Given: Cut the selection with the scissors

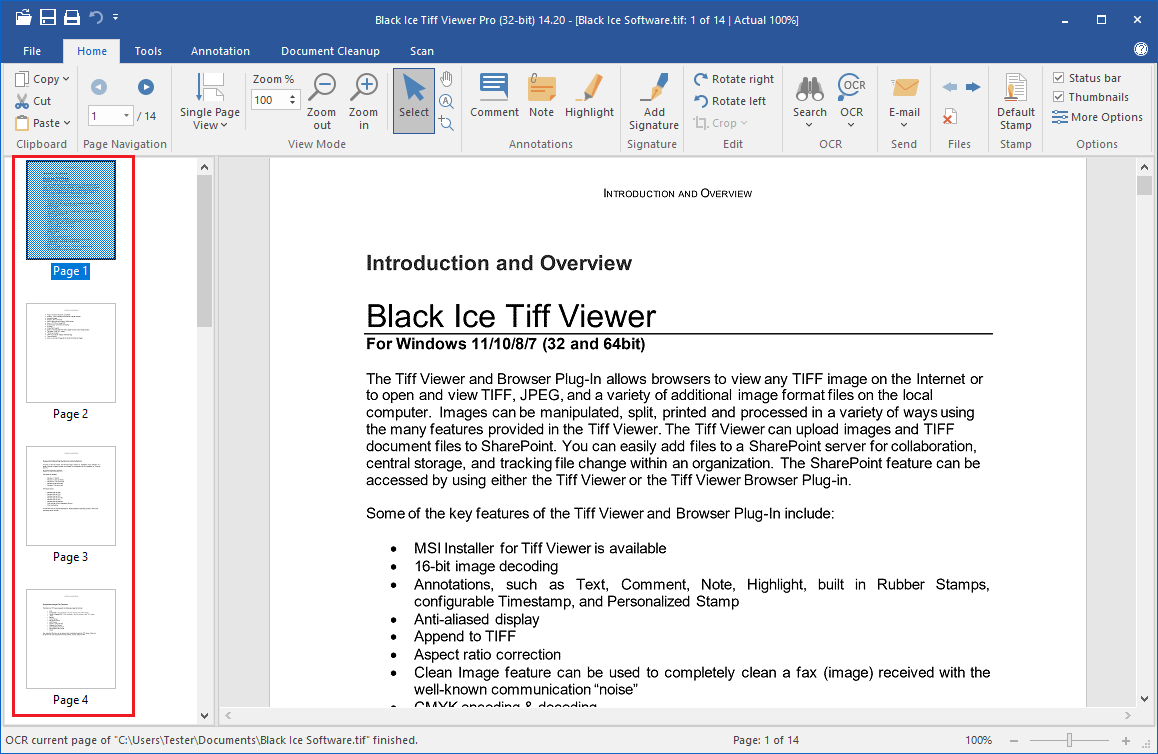Looking at the screenshot, I should tap(34, 100).
